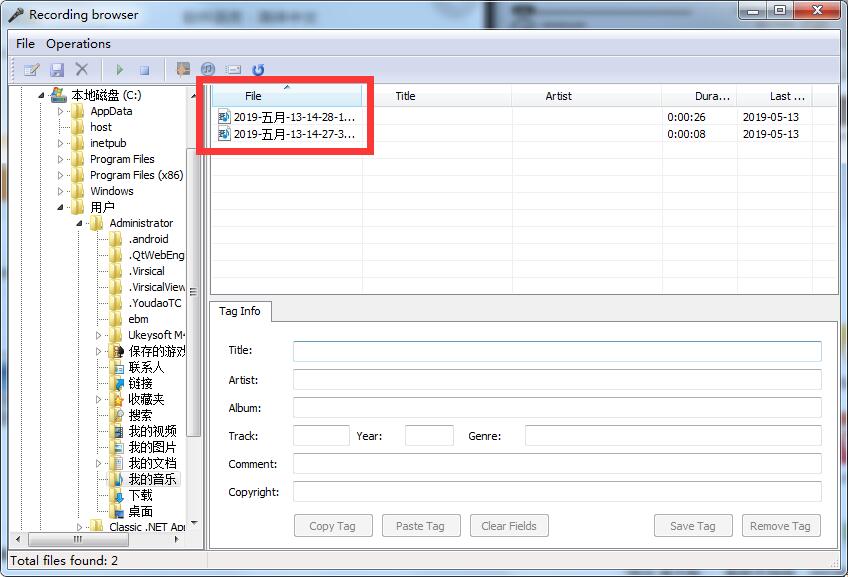Screen dimensions: 848x577
Task: Click the Artist input field
Action: coord(556,379)
